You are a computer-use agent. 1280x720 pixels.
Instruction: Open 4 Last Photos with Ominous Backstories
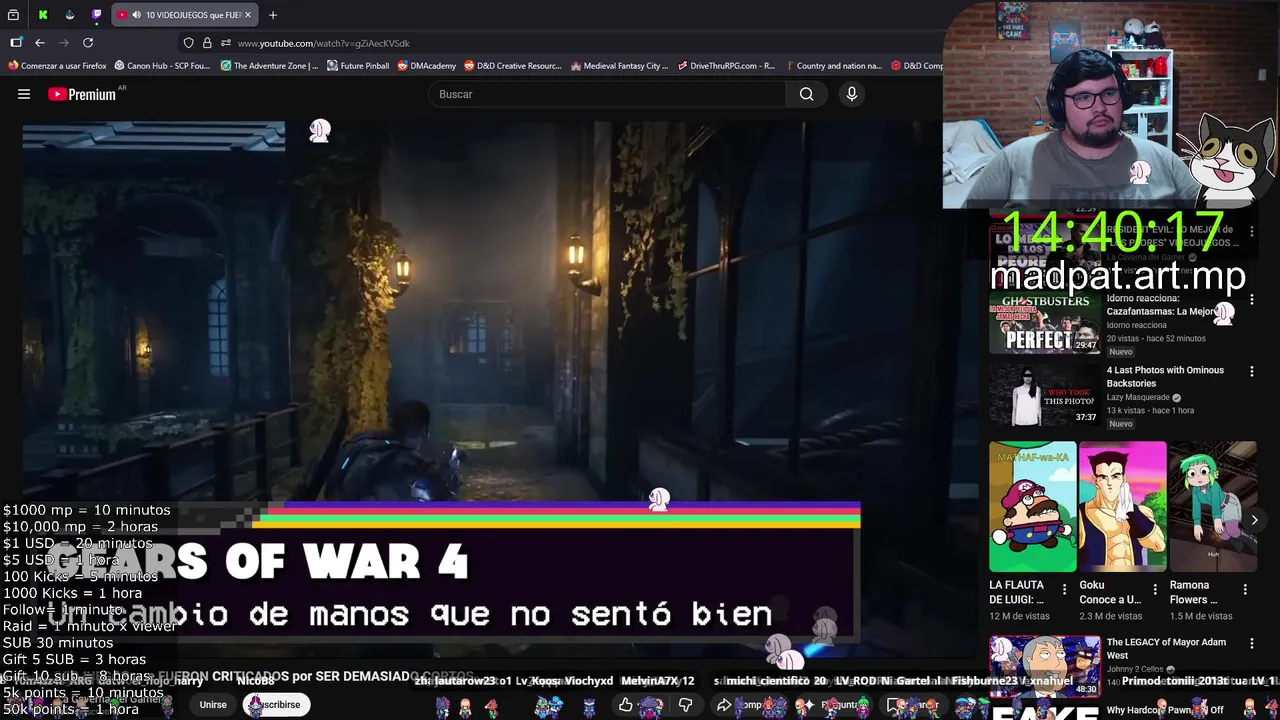(1165, 376)
